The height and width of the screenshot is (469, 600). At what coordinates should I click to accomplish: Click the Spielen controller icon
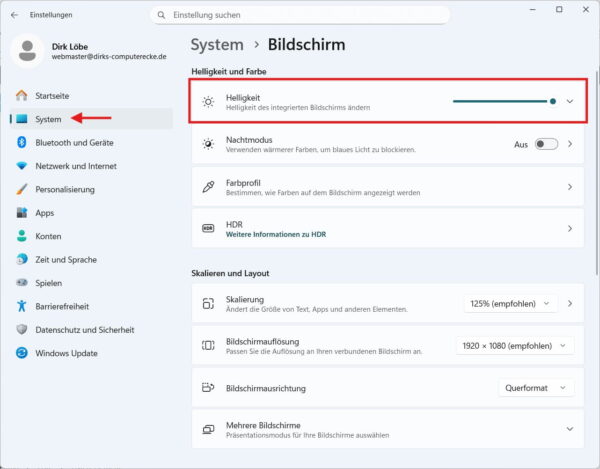[22, 283]
